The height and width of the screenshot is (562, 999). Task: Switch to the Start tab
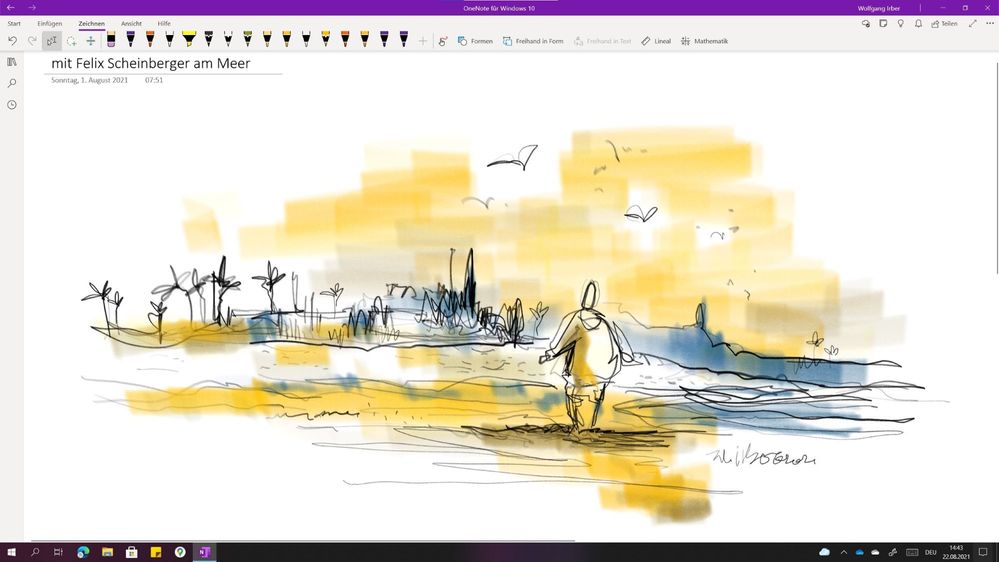14,24
